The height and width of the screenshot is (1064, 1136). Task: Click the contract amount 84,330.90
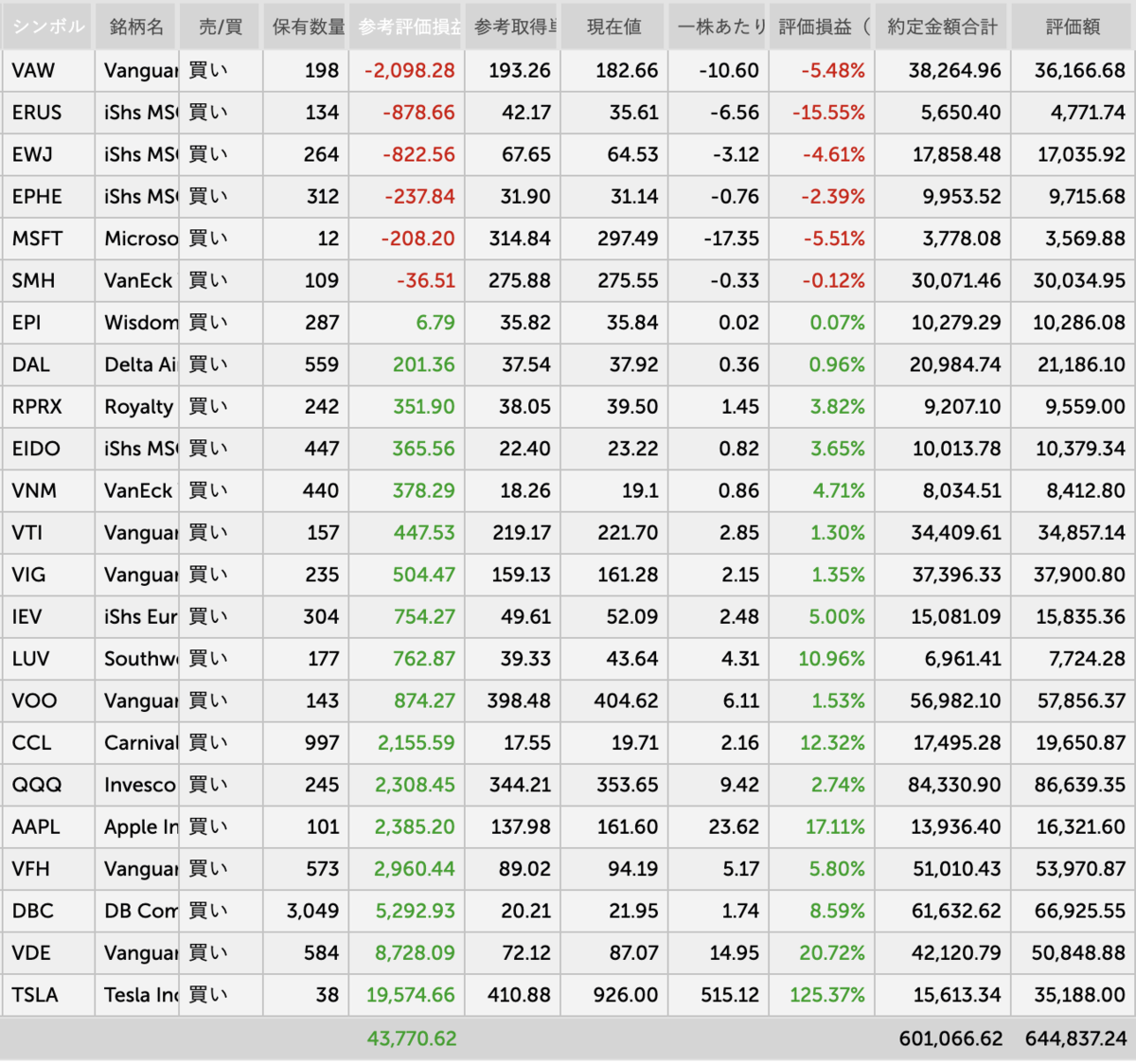[953, 785]
